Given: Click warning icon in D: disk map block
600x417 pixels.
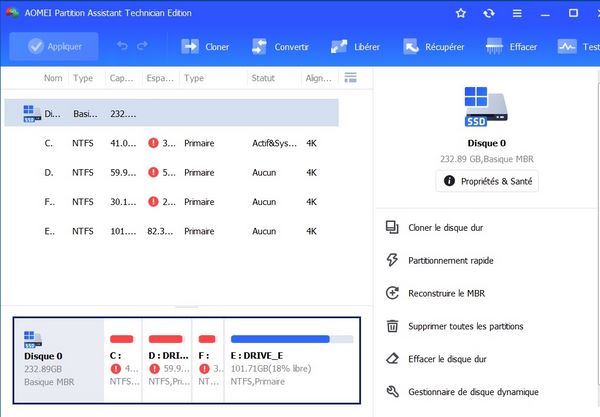Looking at the screenshot, I should pos(154,369).
